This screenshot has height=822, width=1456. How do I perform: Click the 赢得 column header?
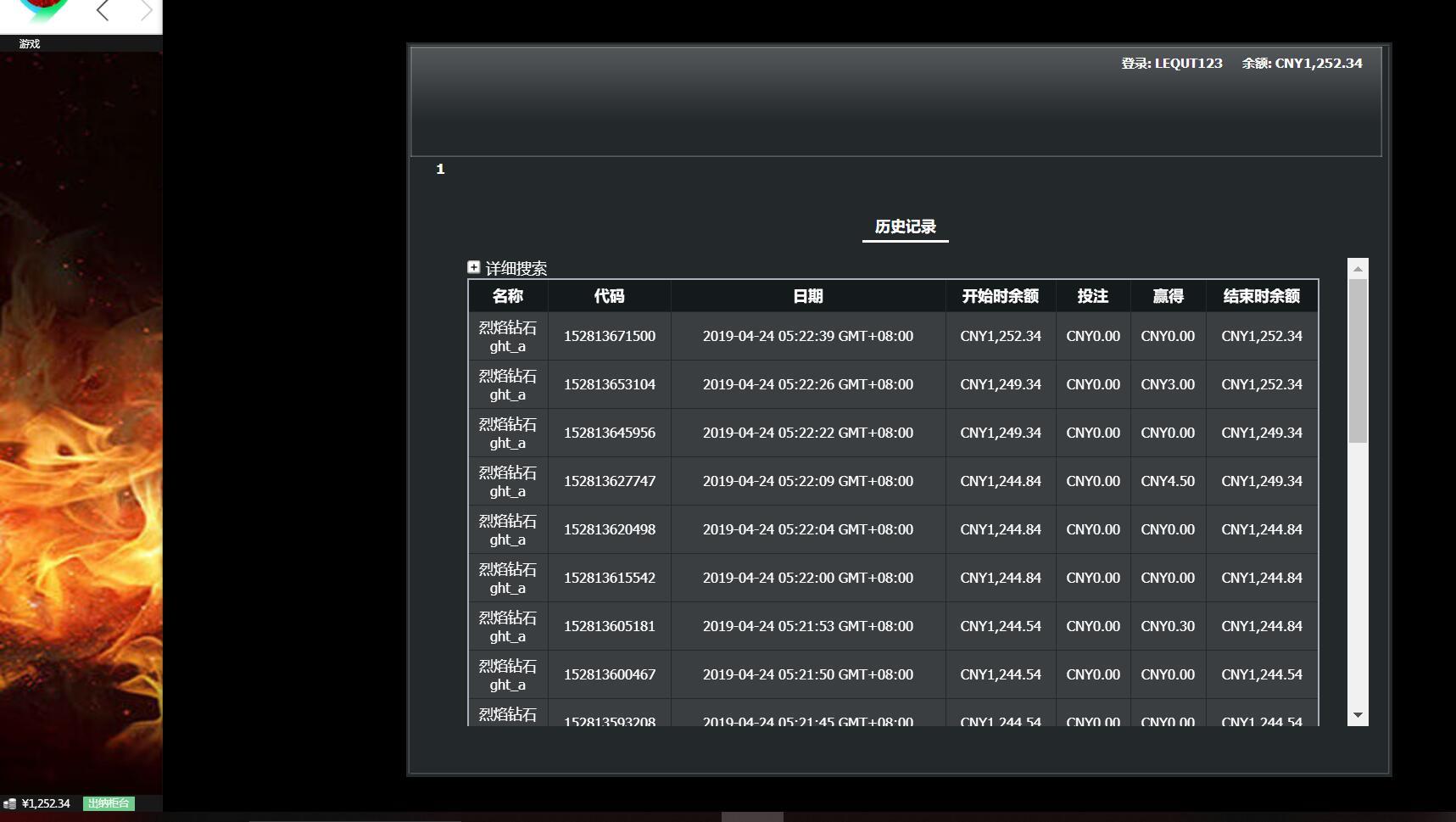tap(1168, 296)
